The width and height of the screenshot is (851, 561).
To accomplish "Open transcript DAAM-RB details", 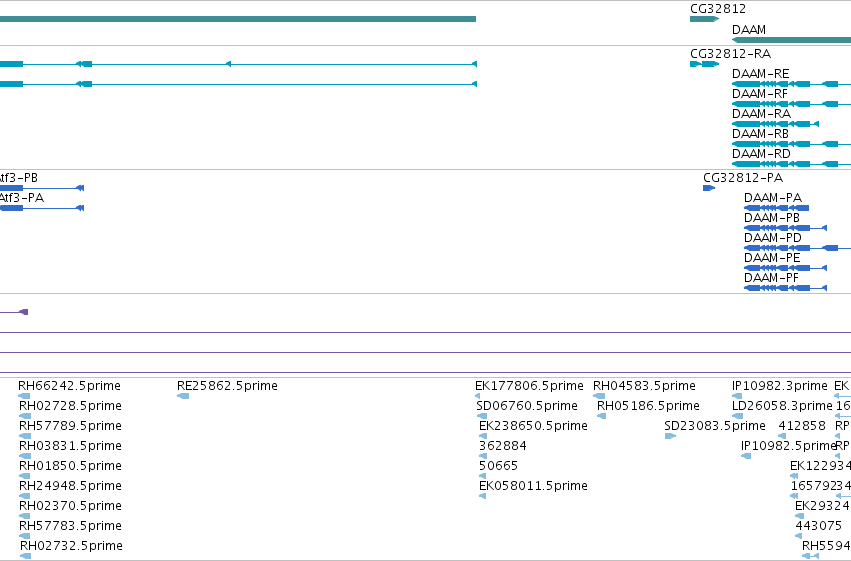I will pos(760,134).
